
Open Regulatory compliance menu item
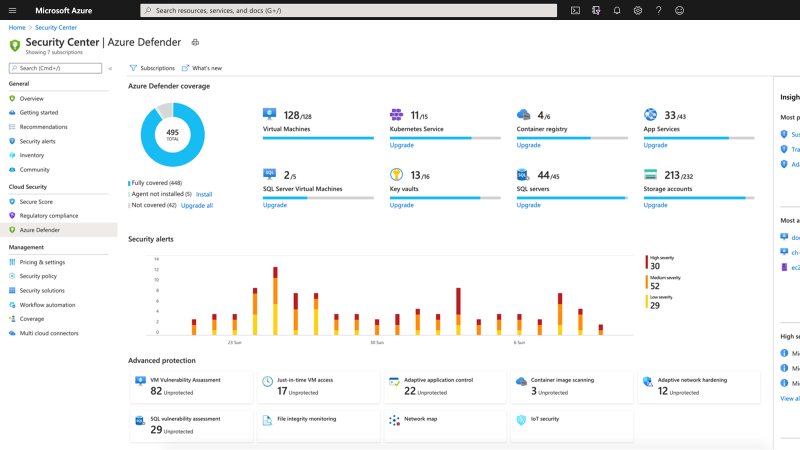click(48, 215)
